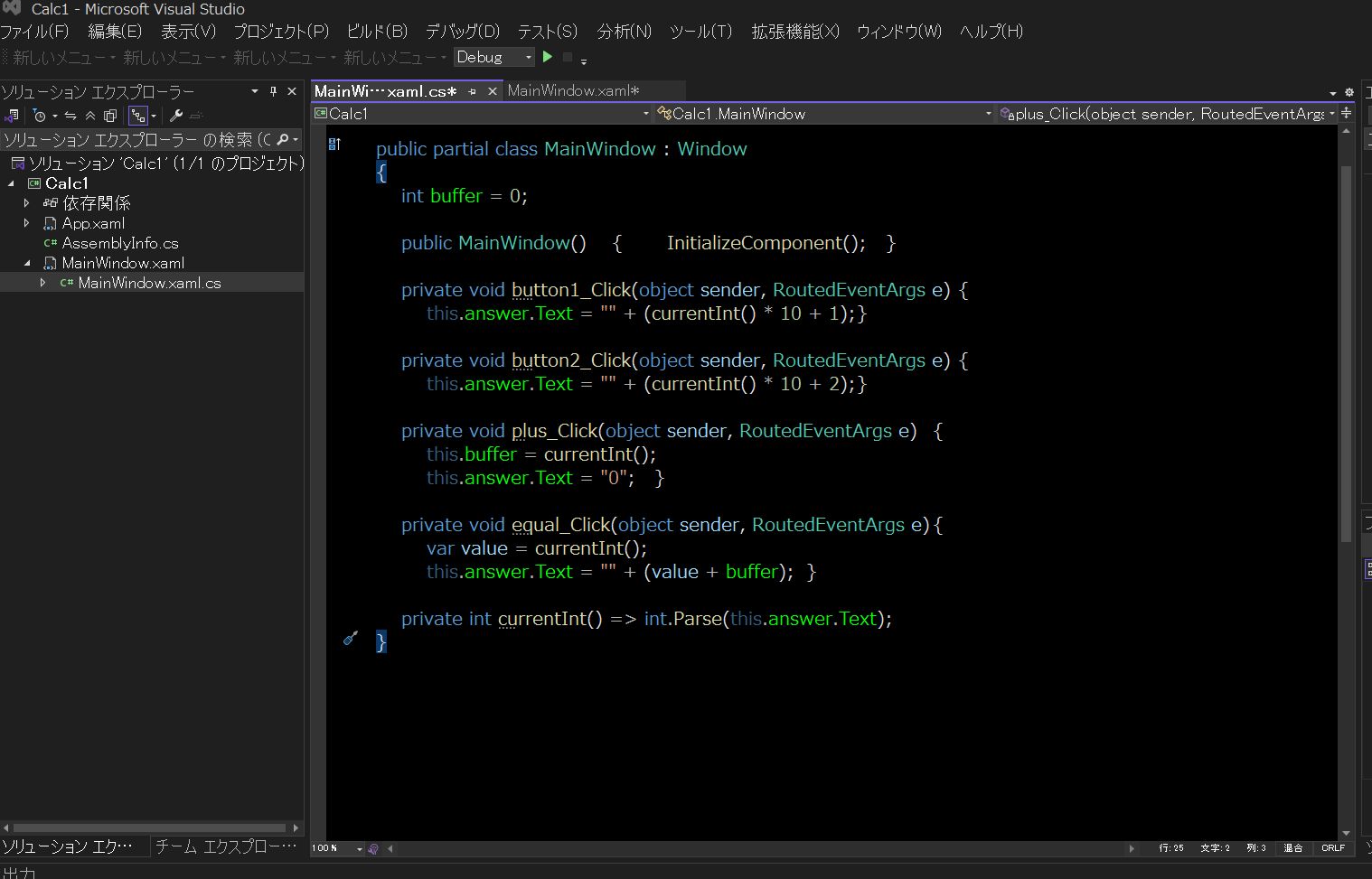Click the preview selected items icon
This screenshot has height=879, width=1372.
[x=196, y=116]
